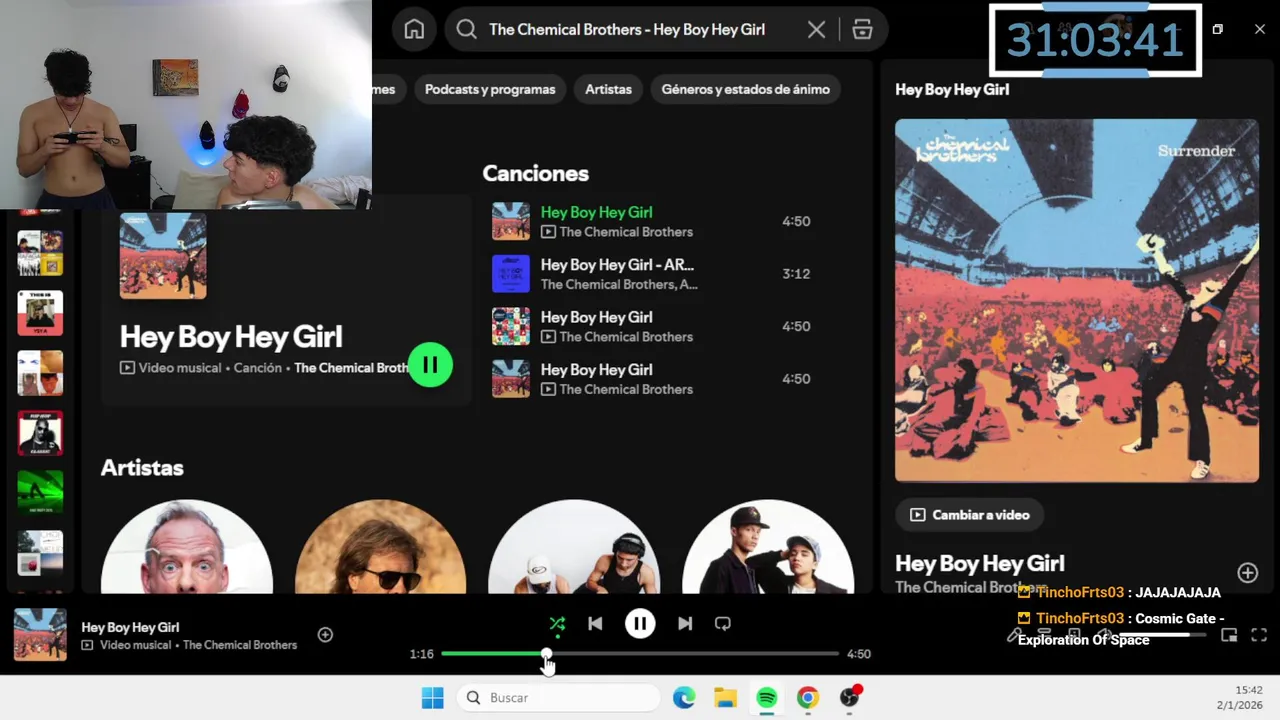This screenshot has height=720, width=1280.
Task: Open hip hop playlist thumbnail in sidebar
Action: point(40,433)
